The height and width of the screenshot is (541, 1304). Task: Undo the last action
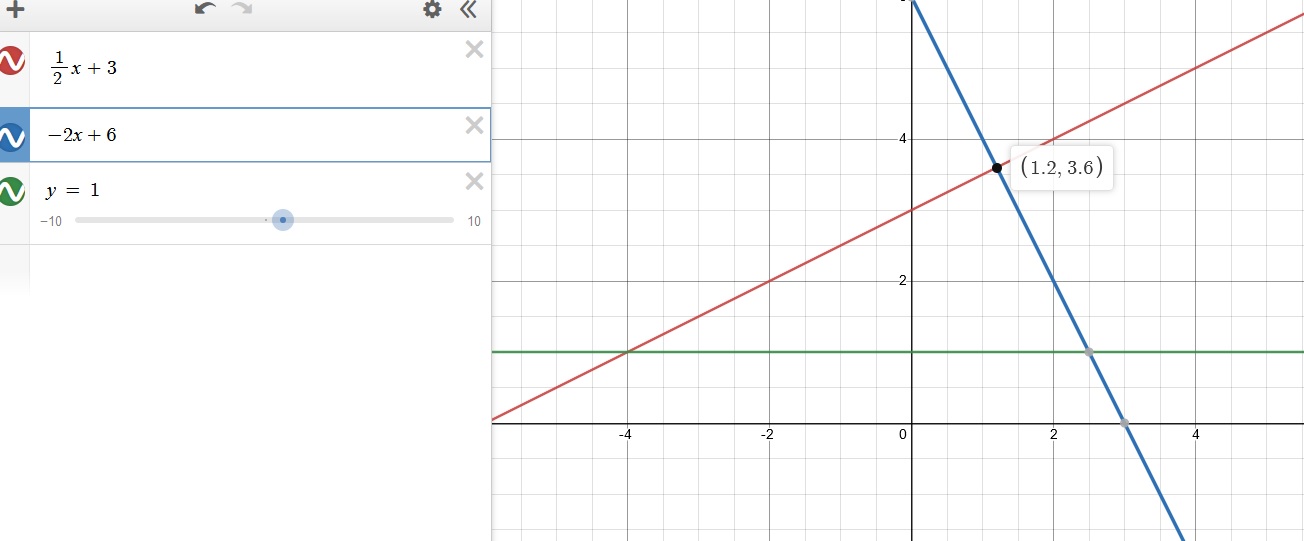tap(205, 9)
